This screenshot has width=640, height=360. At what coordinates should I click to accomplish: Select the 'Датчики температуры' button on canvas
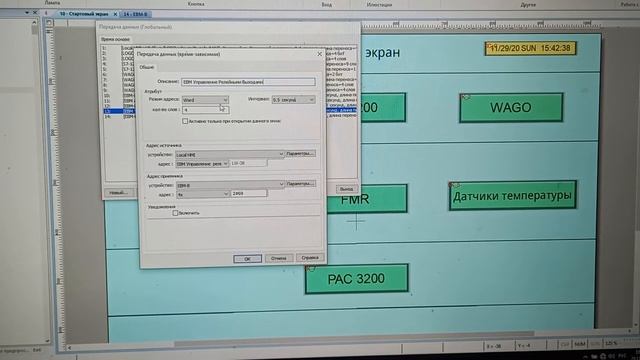coord(513,196)
